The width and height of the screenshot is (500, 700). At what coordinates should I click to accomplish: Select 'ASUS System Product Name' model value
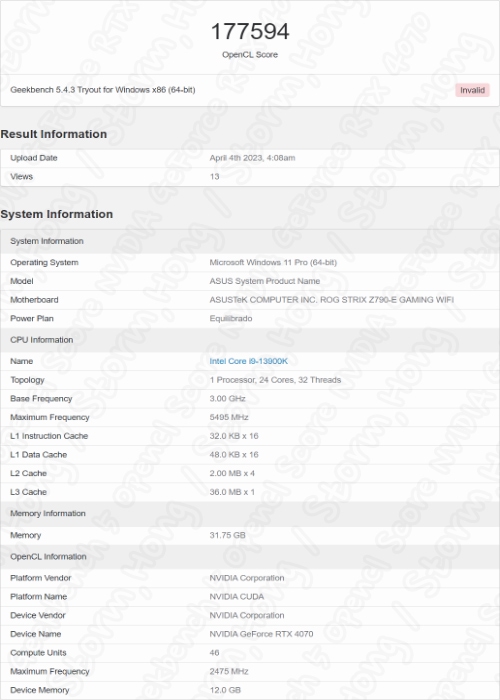point(265,281)
